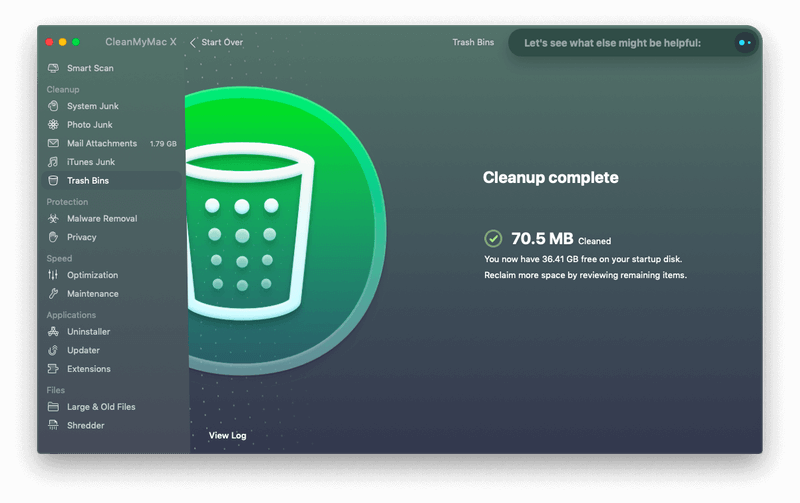Click the Protection section header
Screen dimensions: 800x503
[x=67, y=202]
